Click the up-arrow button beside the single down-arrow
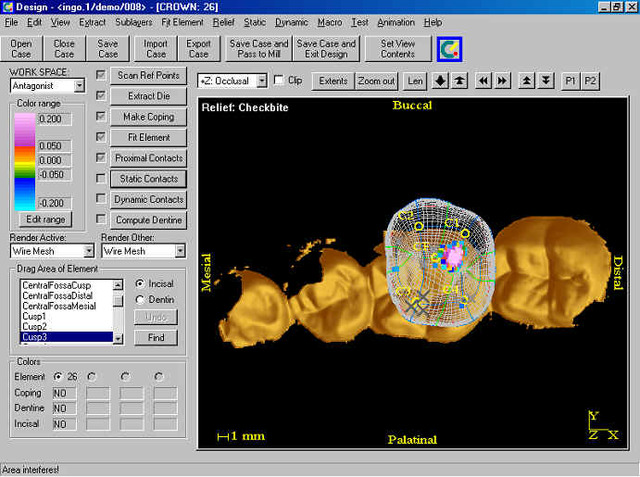Viewport: 640px width, 477px height. [x=459, y=81]
